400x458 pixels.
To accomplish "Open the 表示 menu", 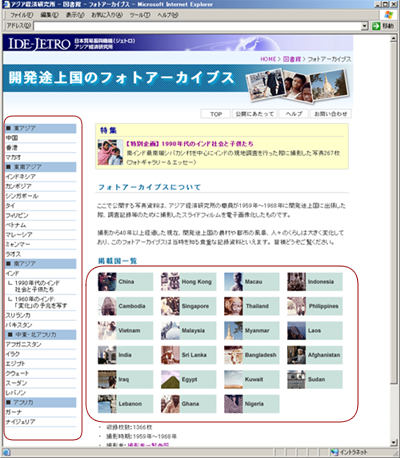I will (75, 15).
